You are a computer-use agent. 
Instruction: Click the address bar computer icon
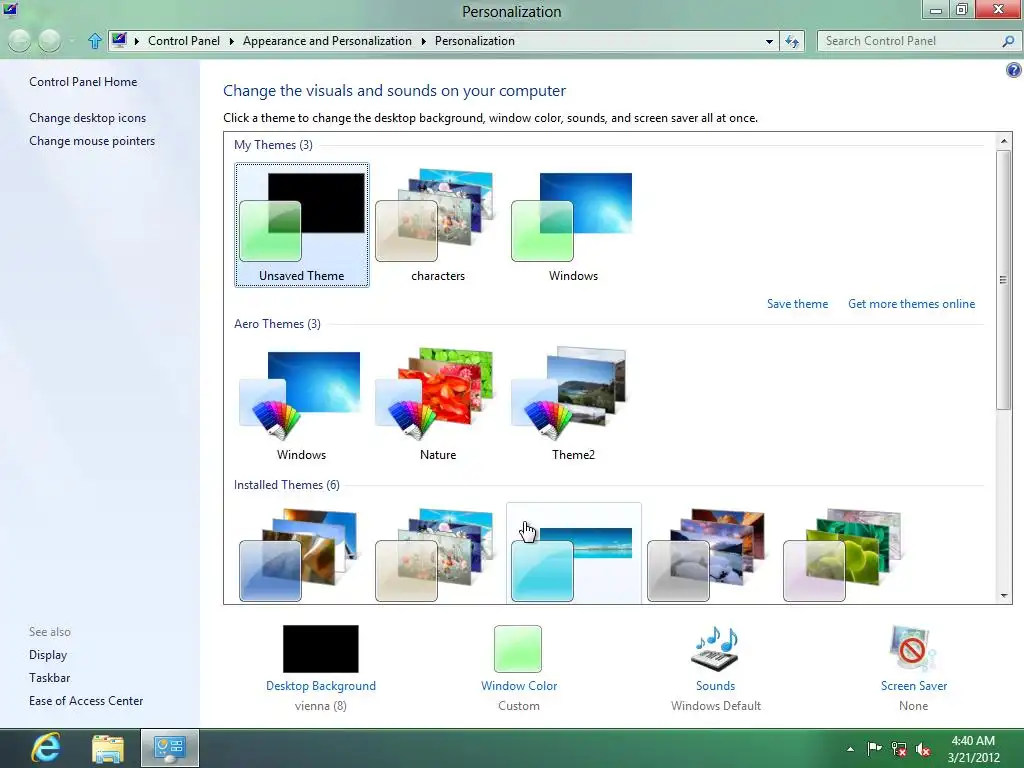coord(119,40)
